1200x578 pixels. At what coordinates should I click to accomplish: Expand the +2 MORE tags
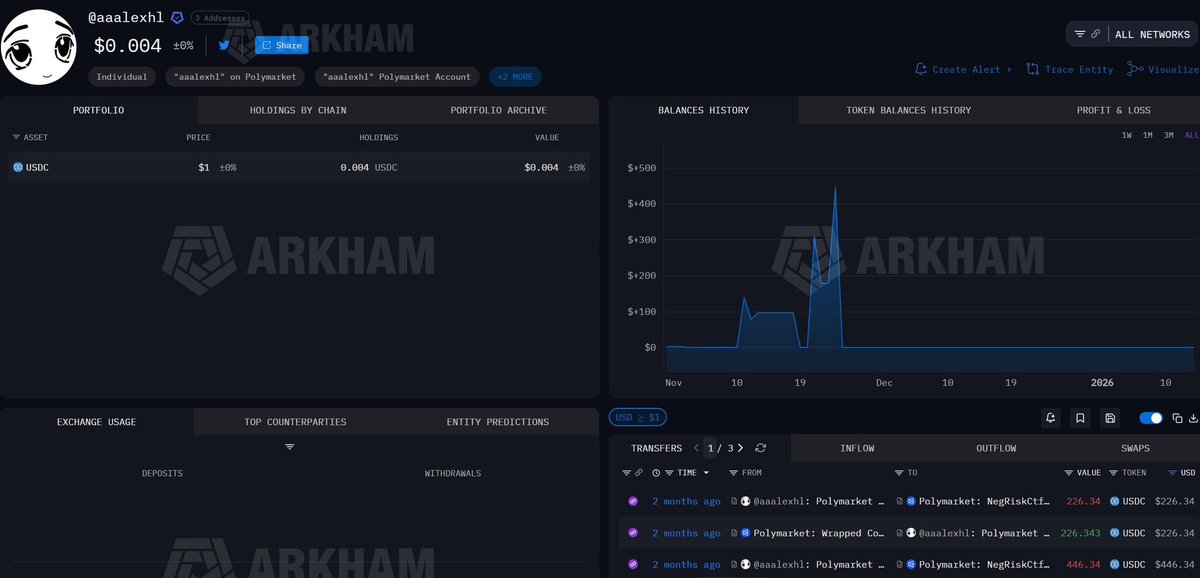[515, 77]
